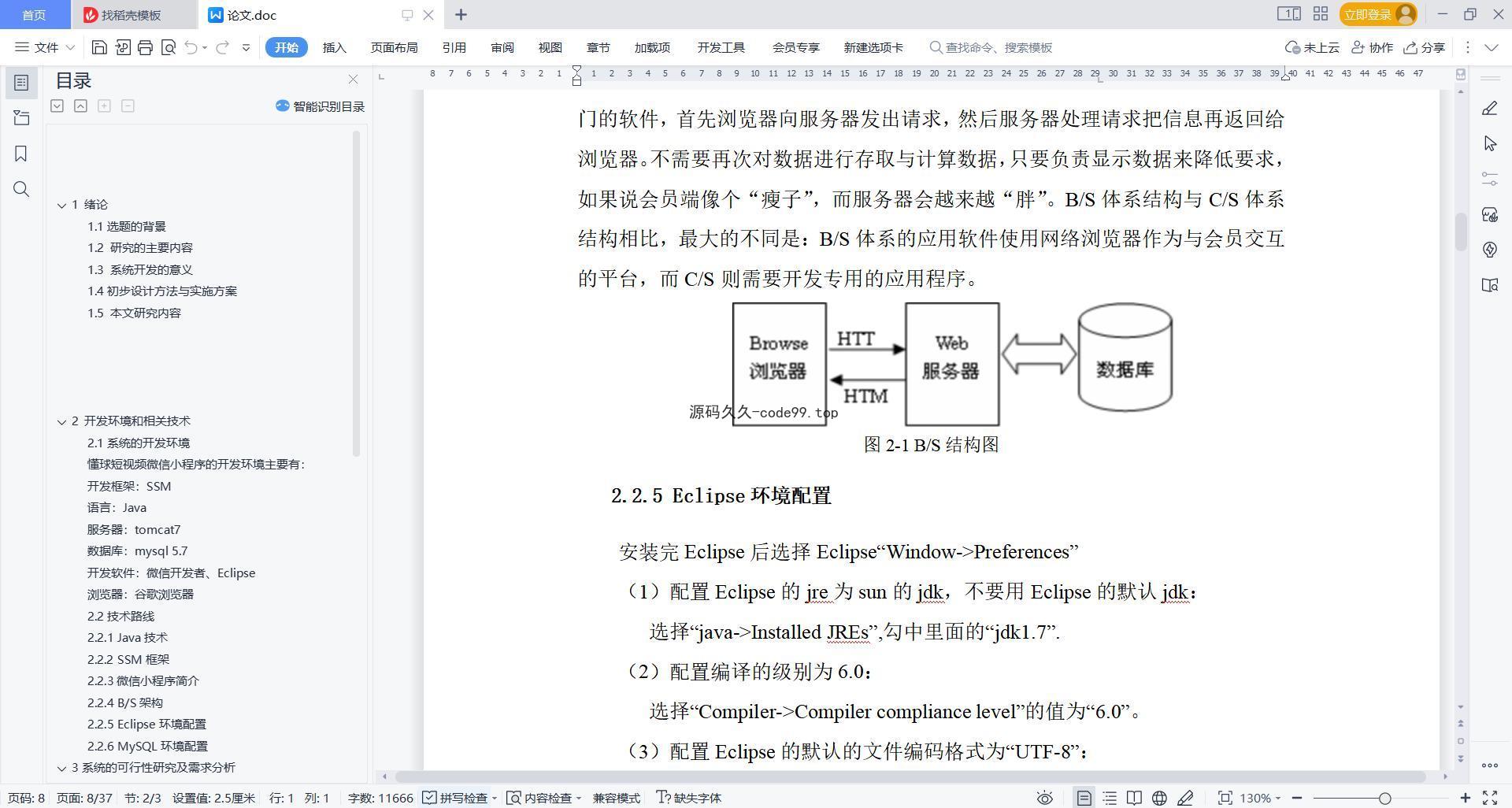Image resolution: width=1512 pixels, height=808 pixels.
Task: Open the undo history dropdown arrow
Action: pos(205,47)
